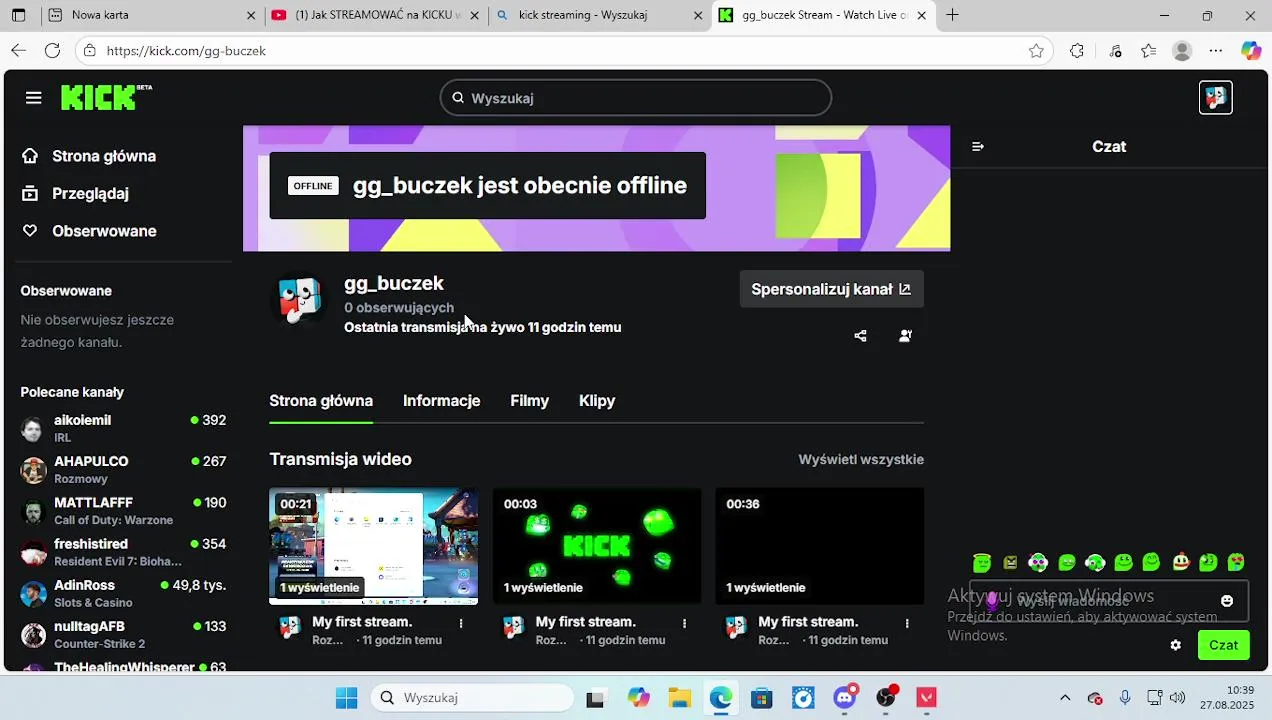Open Edge settings three-dots menu

(x=1215, y=51)
